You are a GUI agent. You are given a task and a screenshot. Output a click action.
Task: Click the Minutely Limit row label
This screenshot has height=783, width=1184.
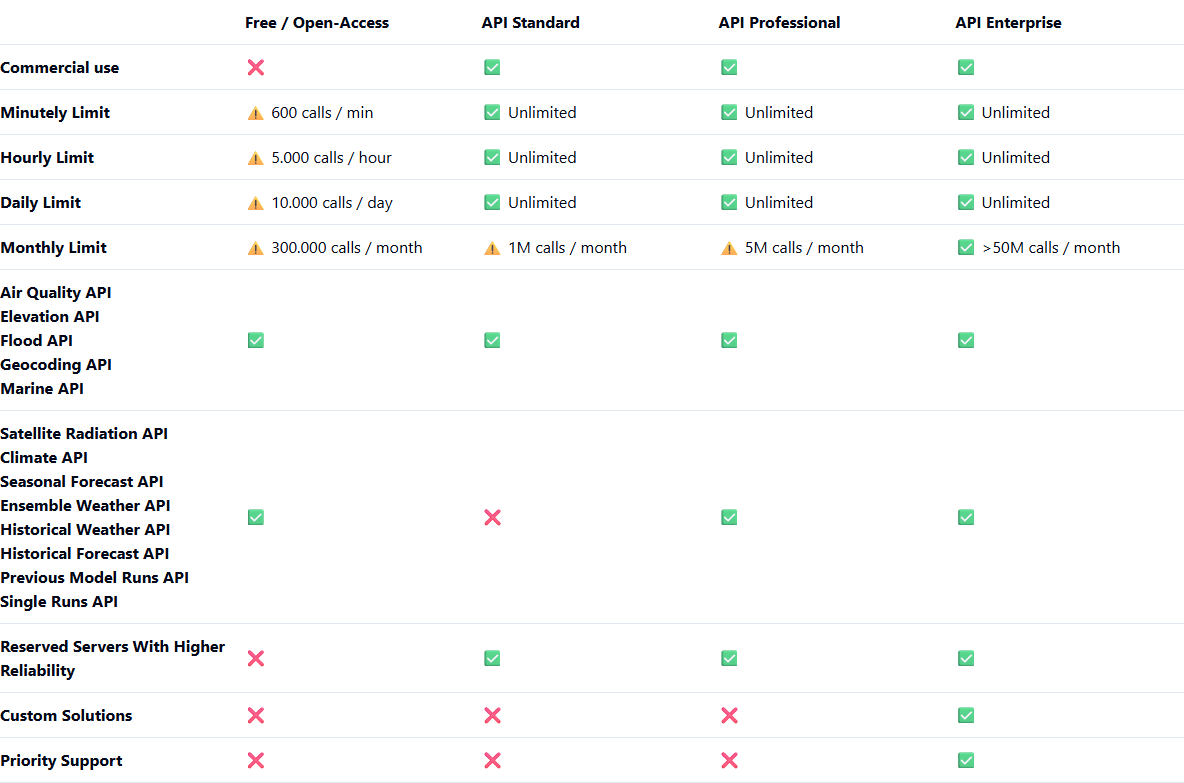click(55, 113)
